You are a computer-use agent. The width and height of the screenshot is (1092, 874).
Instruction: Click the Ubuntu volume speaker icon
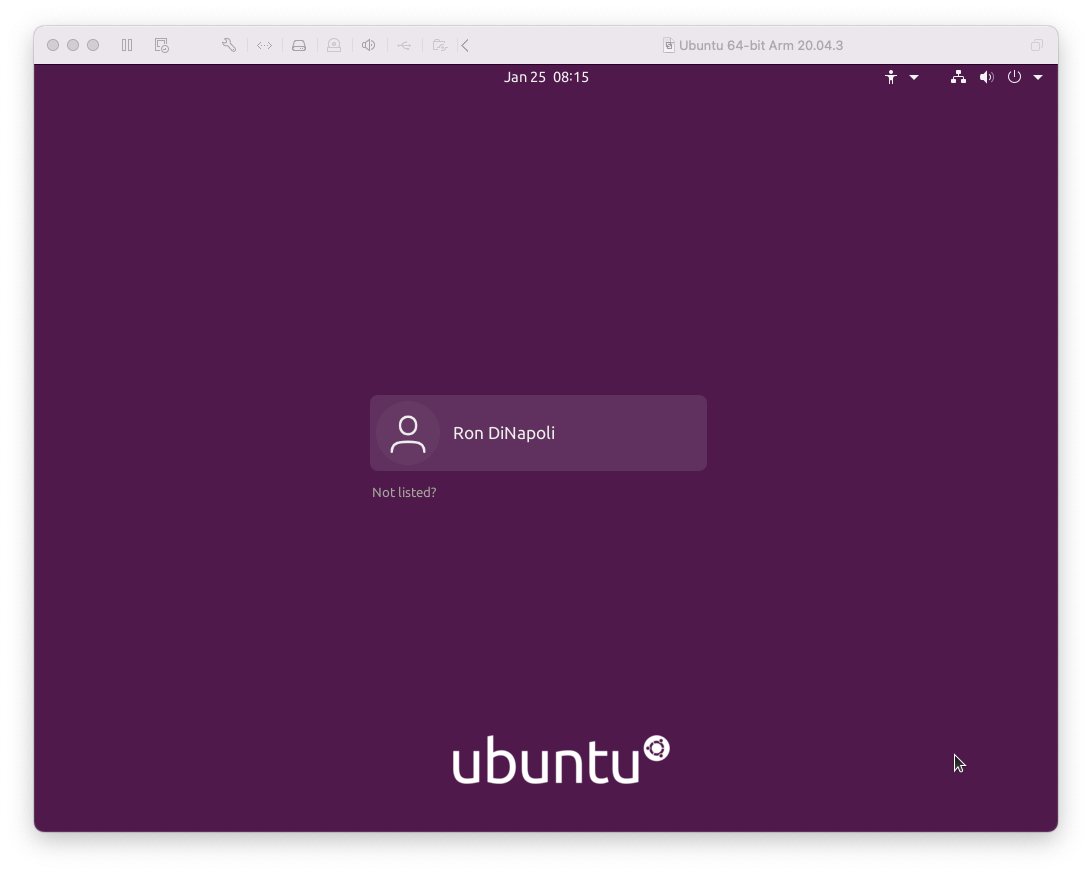pyautogui.click(x=986, y=77)
